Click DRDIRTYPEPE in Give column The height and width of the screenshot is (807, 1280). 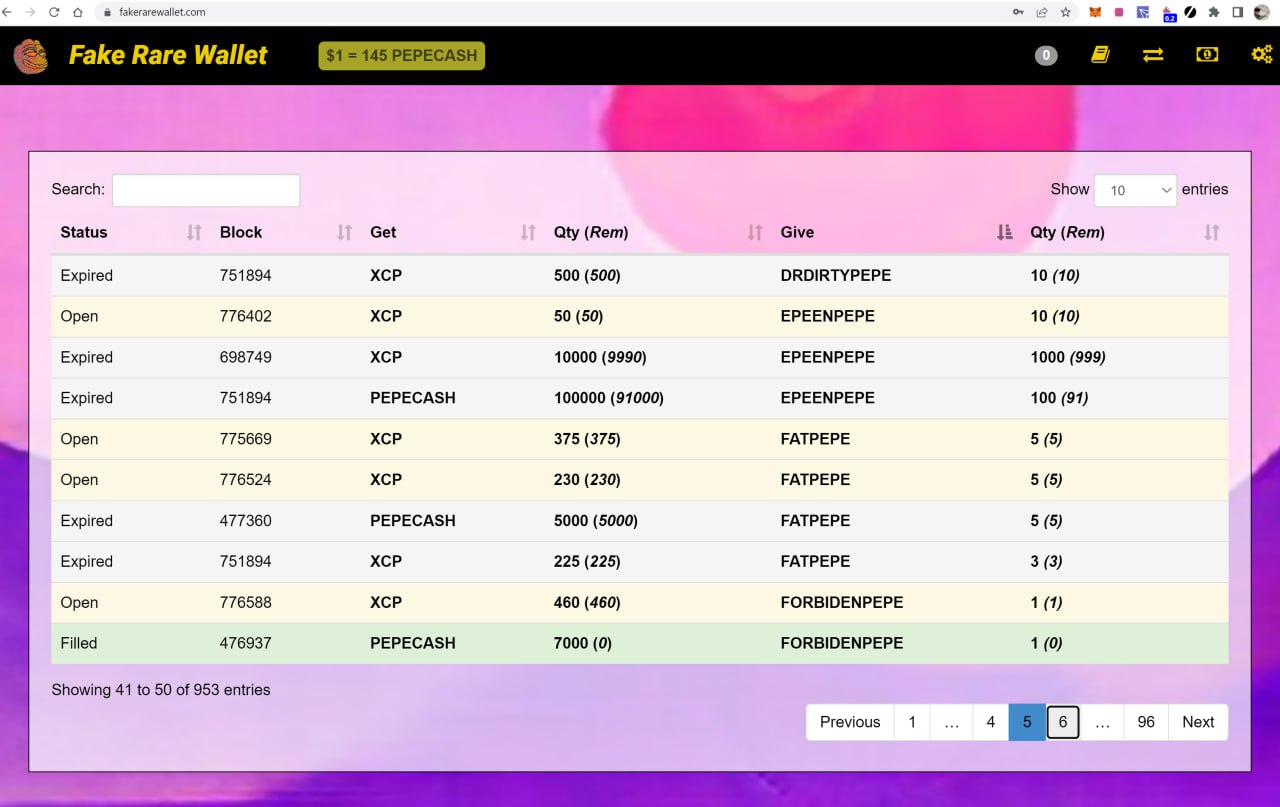(836, 275)
